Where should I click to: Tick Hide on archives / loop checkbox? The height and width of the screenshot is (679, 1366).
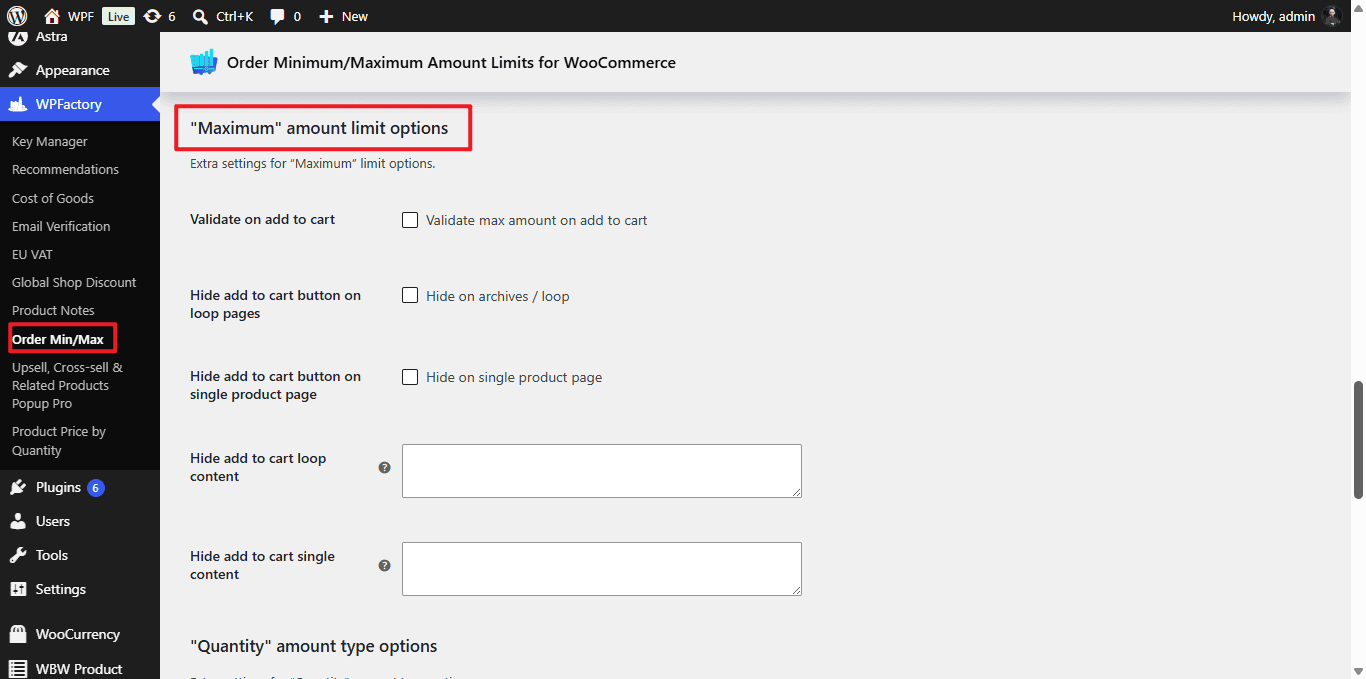tap(410, 296)
